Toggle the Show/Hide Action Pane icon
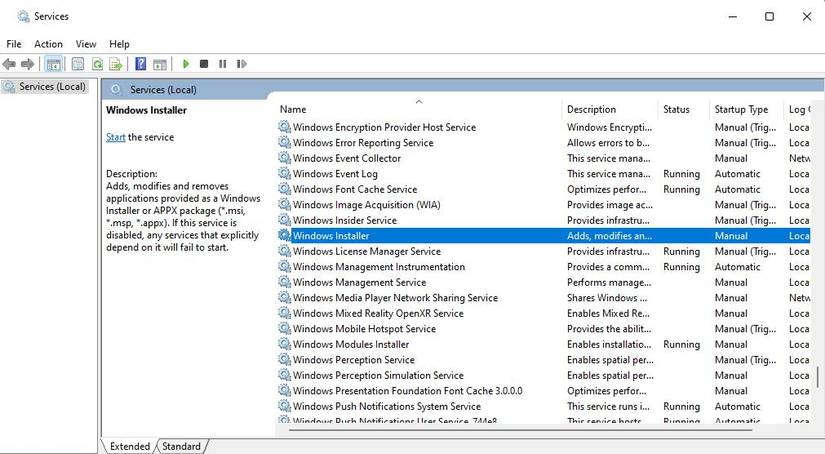Viewport: 825px width, 454px height. click(x=160, y=64)
